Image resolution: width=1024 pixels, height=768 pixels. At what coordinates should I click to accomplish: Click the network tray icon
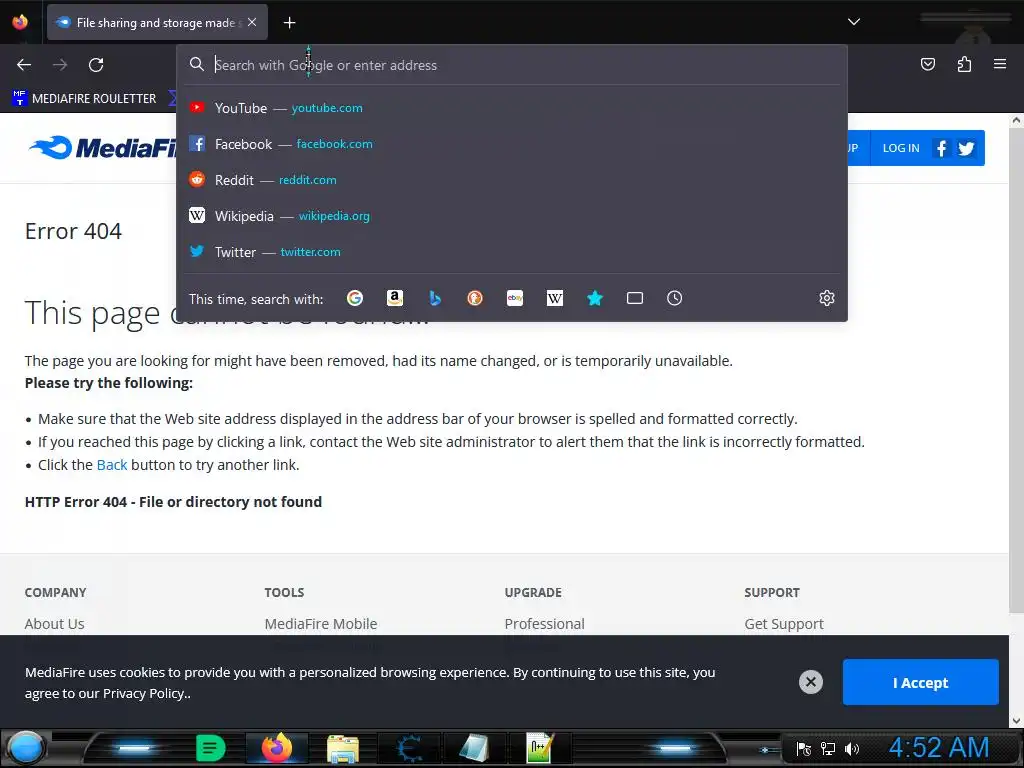(x=827, y=749)
